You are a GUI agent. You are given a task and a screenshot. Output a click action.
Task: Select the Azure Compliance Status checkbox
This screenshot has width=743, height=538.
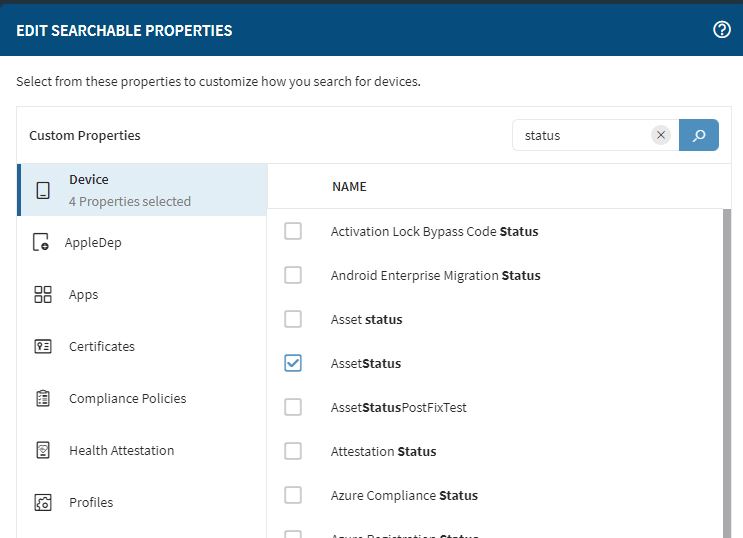(x=293, y=495)
